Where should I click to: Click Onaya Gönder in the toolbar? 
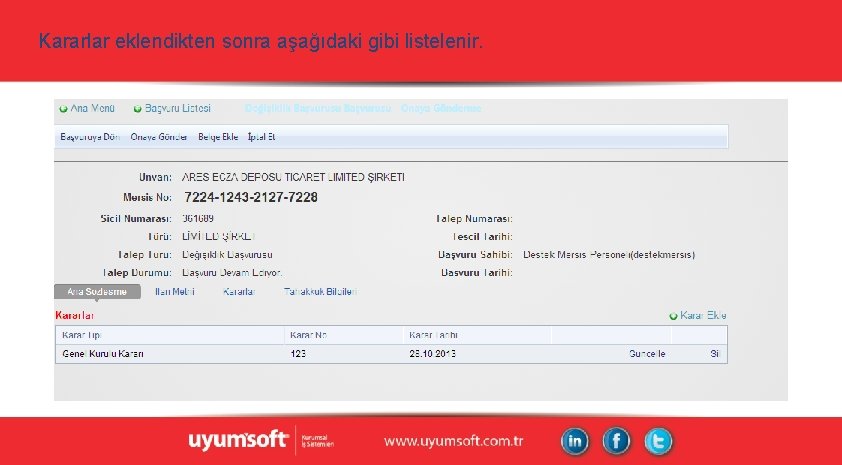pos(159,137)
